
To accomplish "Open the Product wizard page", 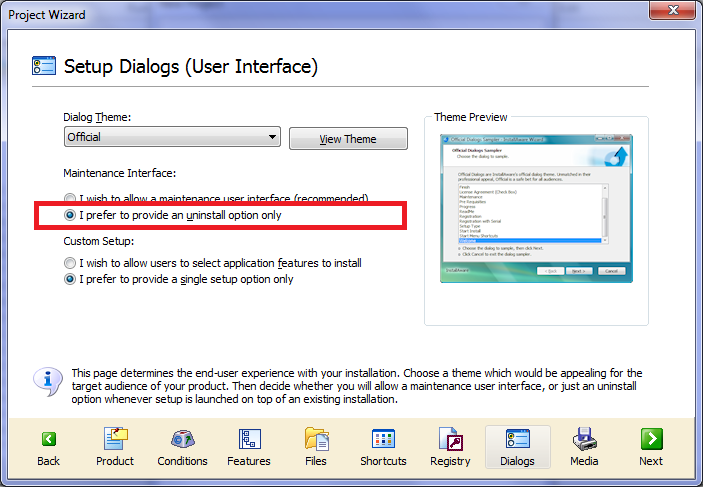I will coord(115,447).
